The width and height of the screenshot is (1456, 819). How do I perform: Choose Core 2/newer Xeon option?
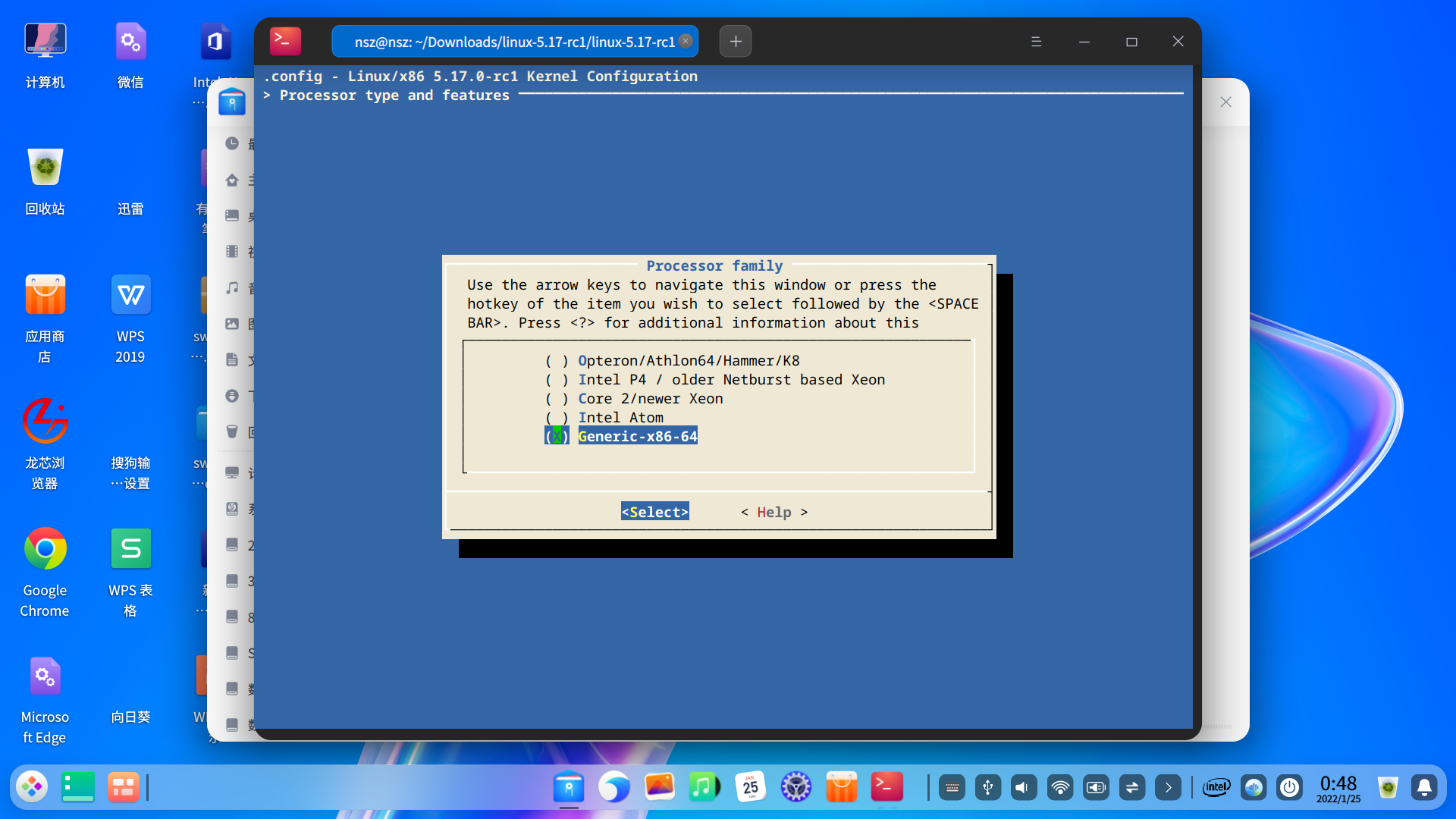pyautogui.click(x=650, y=399)
